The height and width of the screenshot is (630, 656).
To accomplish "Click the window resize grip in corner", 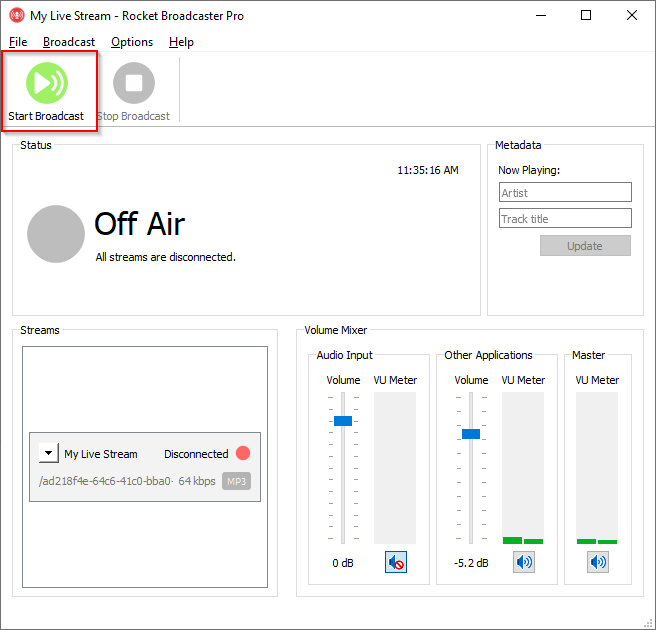I will pos(649,624).
